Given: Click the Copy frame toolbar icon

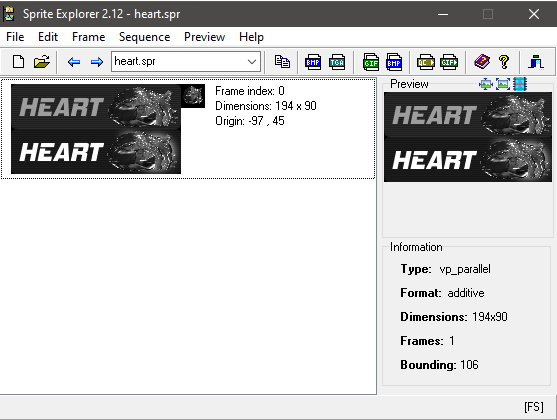Looking at the screenshot, I should [x=282, y=62].
